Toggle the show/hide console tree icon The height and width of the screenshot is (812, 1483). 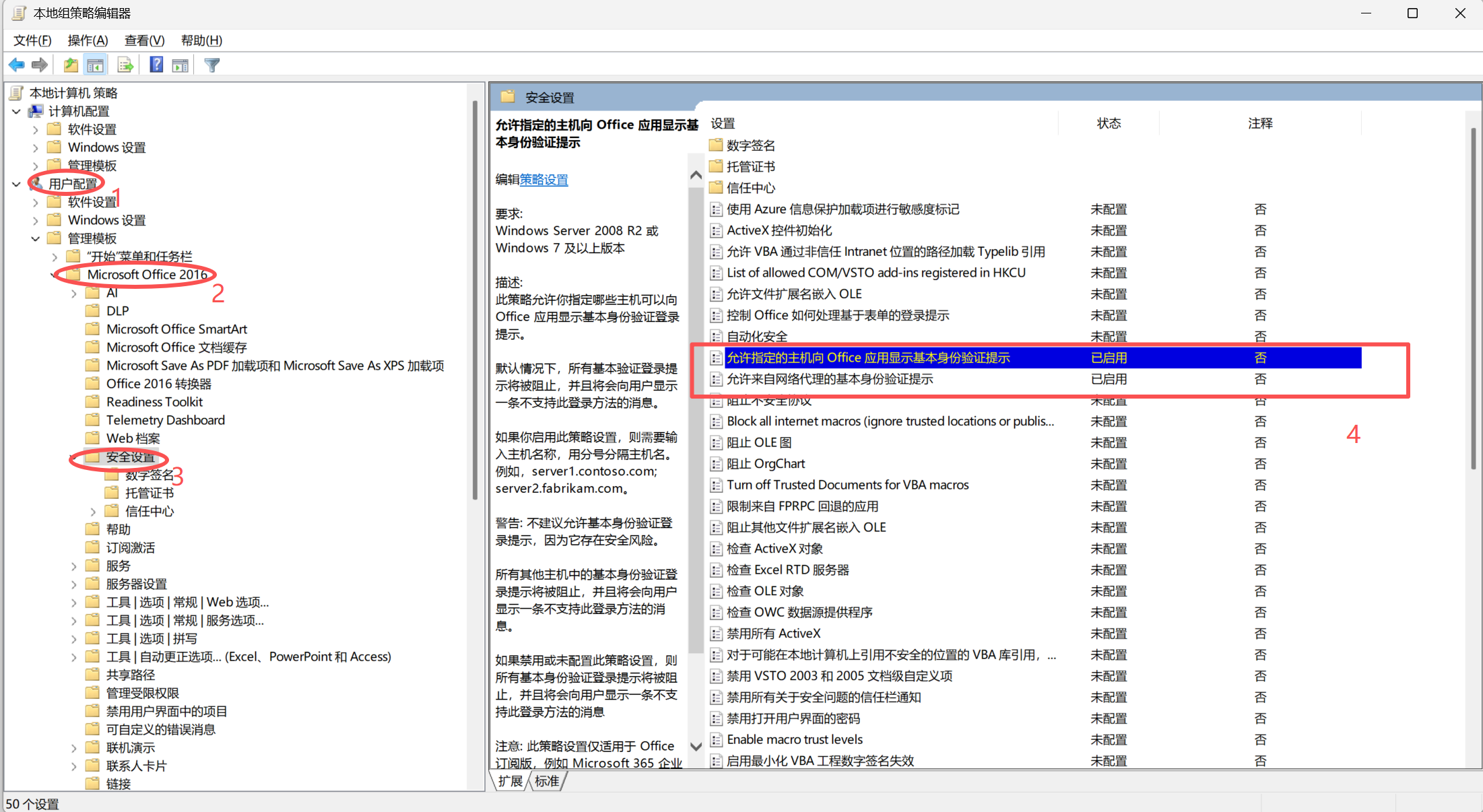(x=96, y=65)
